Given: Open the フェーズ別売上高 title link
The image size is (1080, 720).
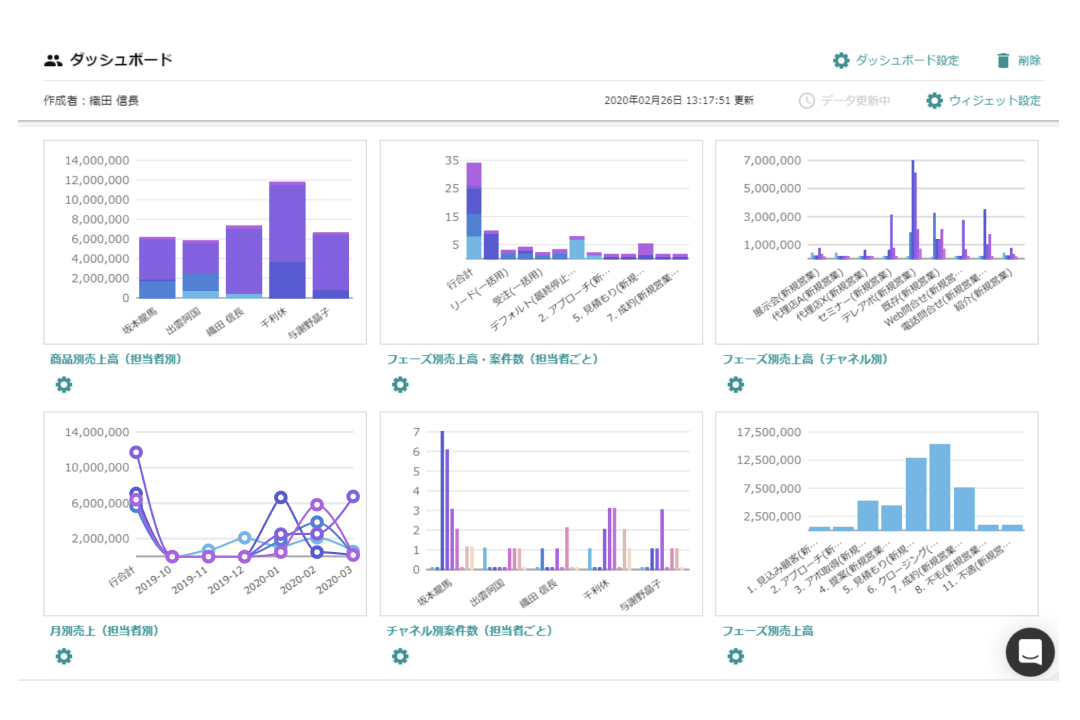Looking at the screenshot, I should pos(767,630).
